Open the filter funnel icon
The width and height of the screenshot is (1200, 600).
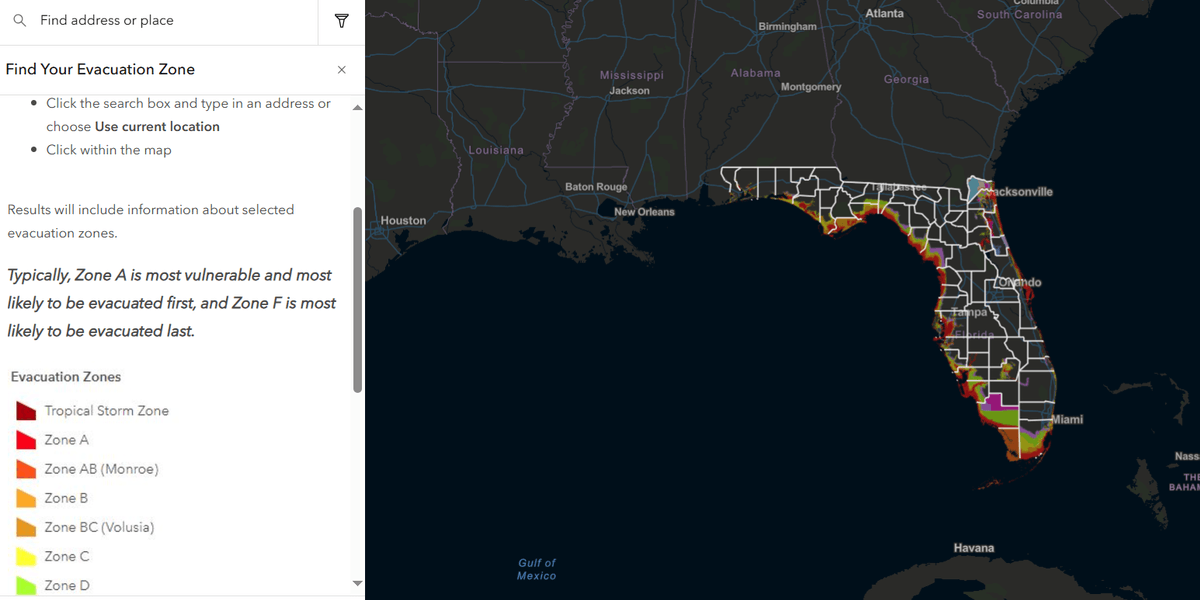[342, 21]
